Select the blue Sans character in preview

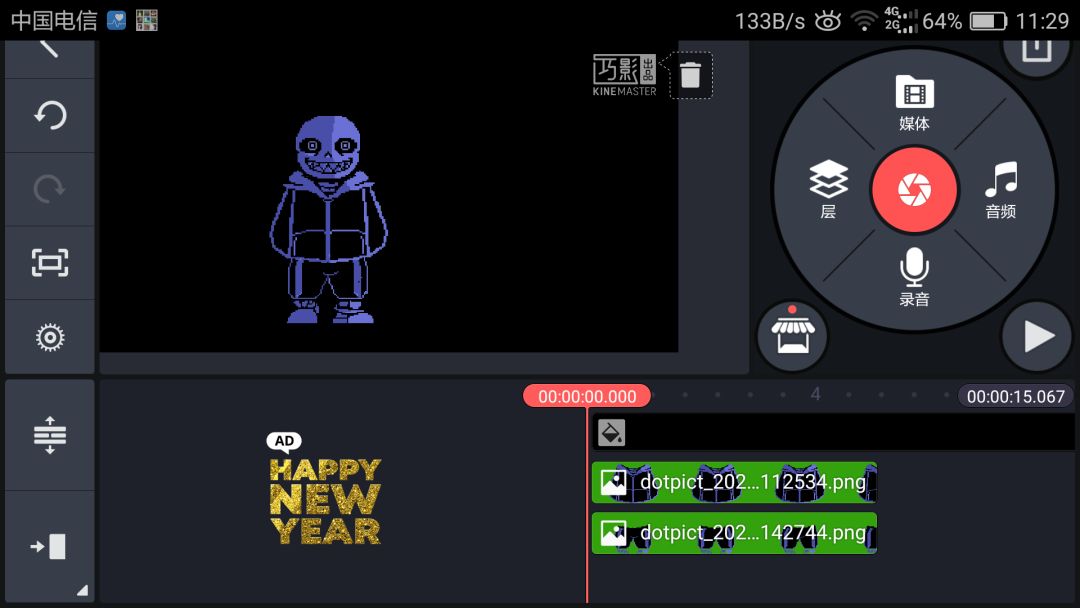point(329,220)
